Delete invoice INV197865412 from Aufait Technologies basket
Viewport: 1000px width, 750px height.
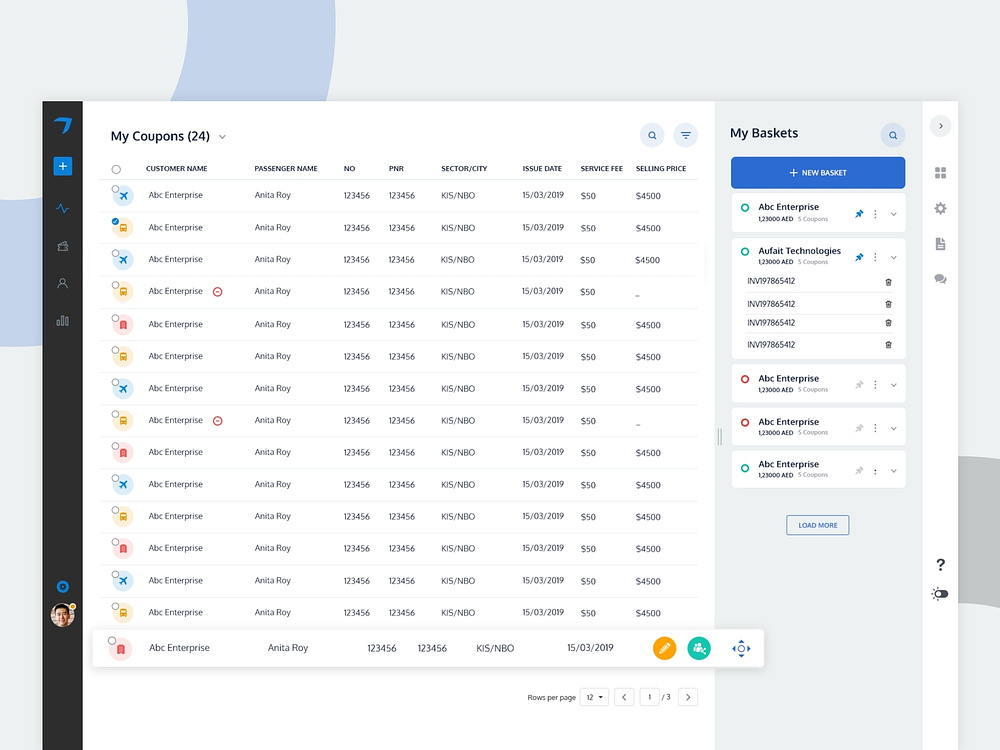click(x=888, y=282)
